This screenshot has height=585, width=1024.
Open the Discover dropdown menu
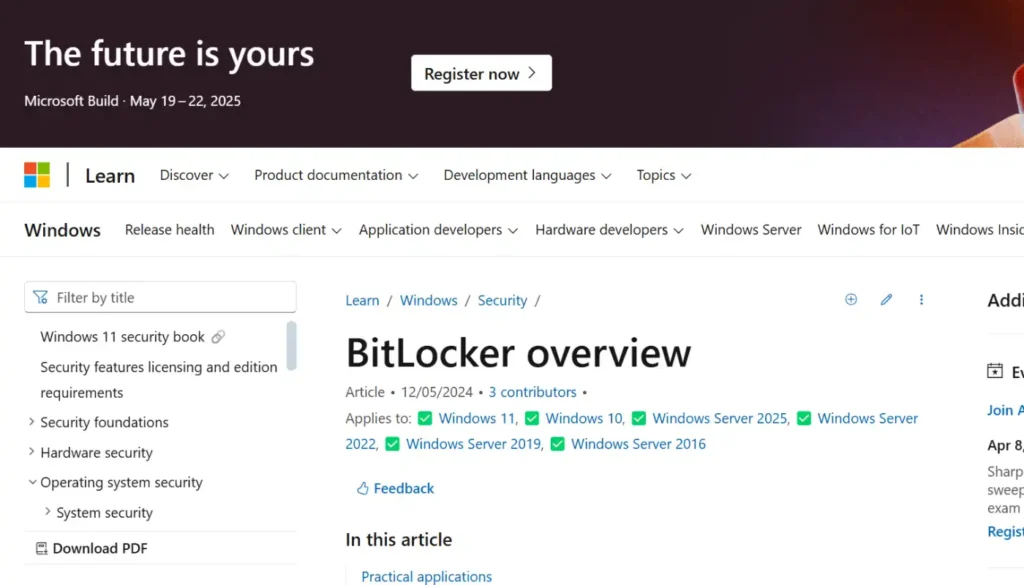pyautogui.click(x=194, y=175)
